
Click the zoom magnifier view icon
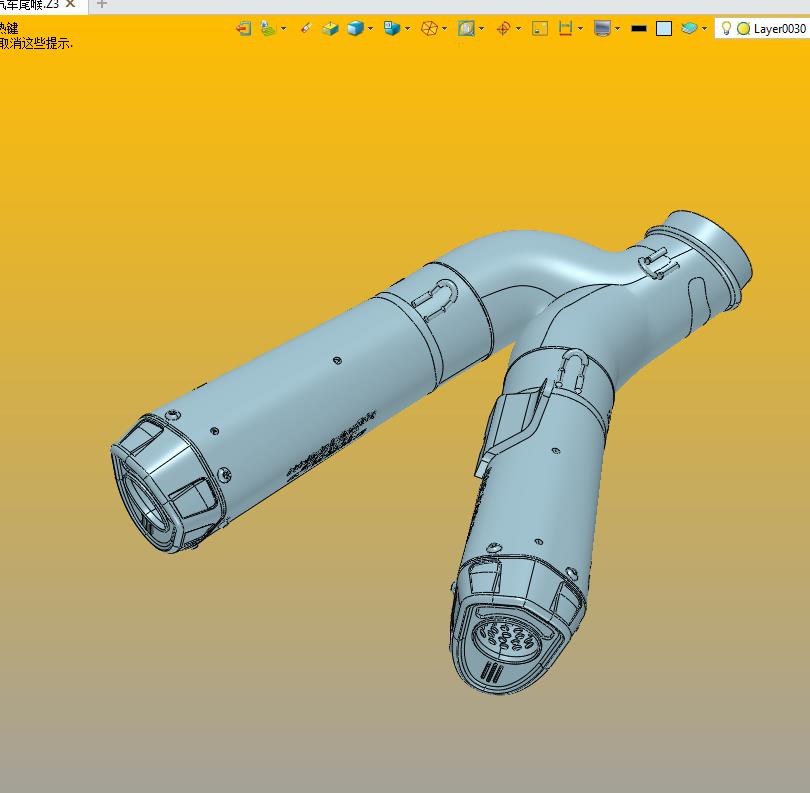(466, 28)
